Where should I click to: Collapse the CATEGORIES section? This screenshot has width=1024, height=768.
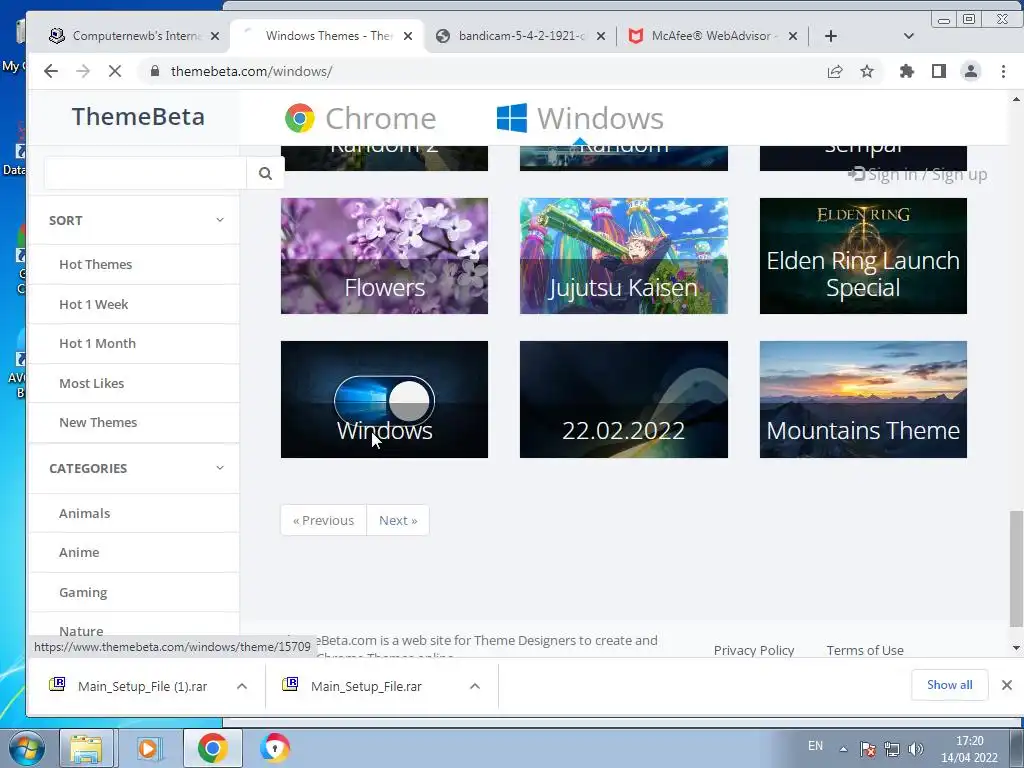pos(220,468)
